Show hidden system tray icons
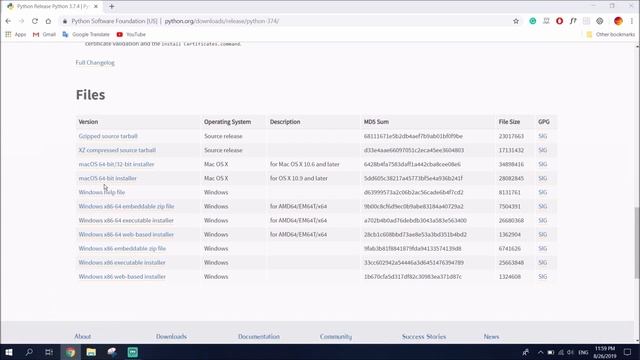This screenshot has height=360, width=640. tap(540, 352)
